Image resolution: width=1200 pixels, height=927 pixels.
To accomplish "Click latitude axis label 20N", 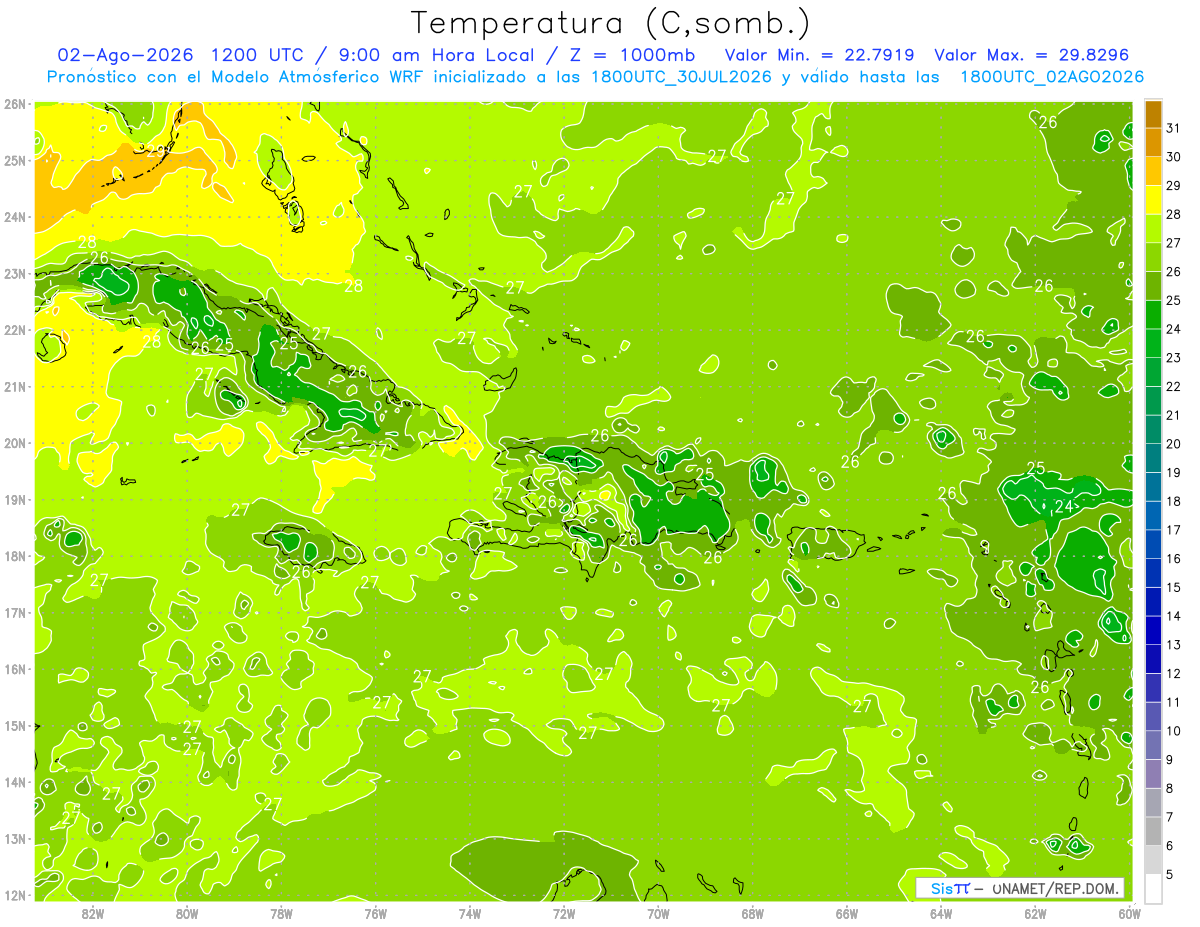I will coord(15,443).
